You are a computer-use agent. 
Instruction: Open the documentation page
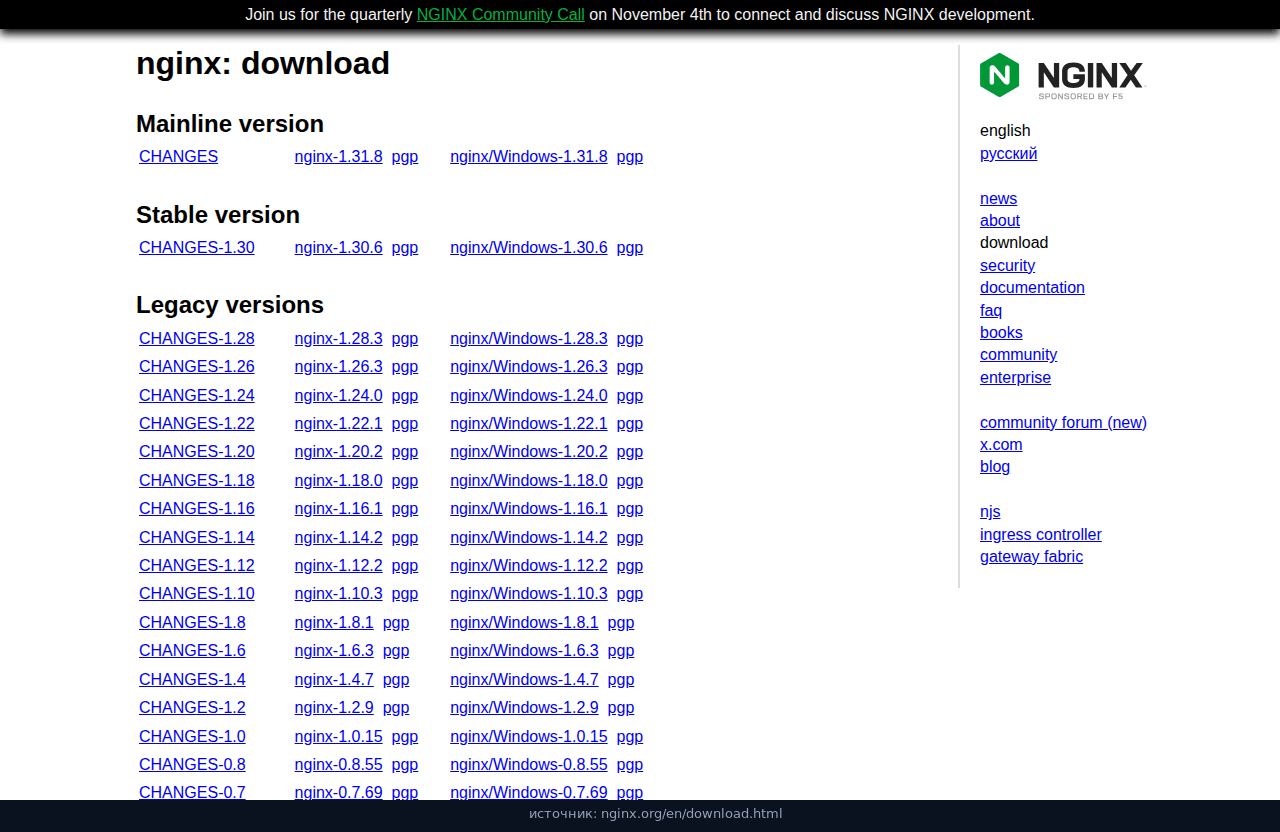click(1032, 287)
